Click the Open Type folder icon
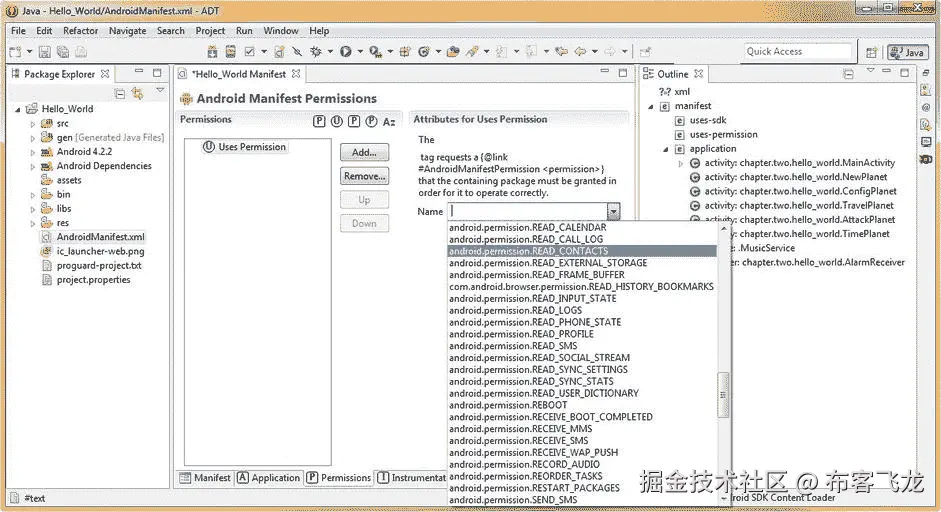941x512 pixels. (453, 52)
